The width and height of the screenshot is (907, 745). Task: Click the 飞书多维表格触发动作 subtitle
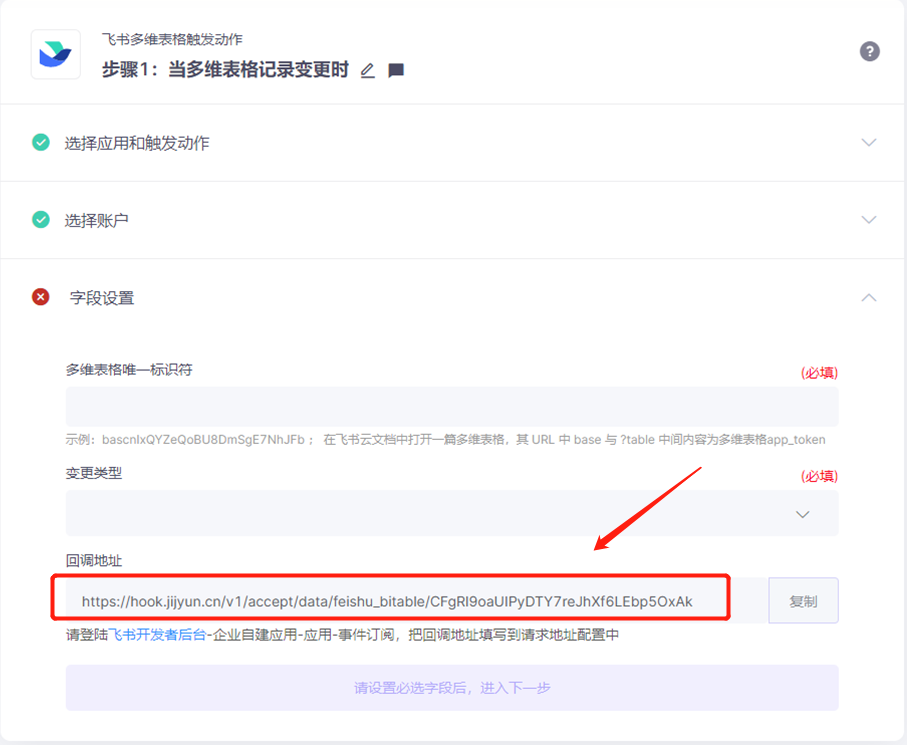pos(172,39)
